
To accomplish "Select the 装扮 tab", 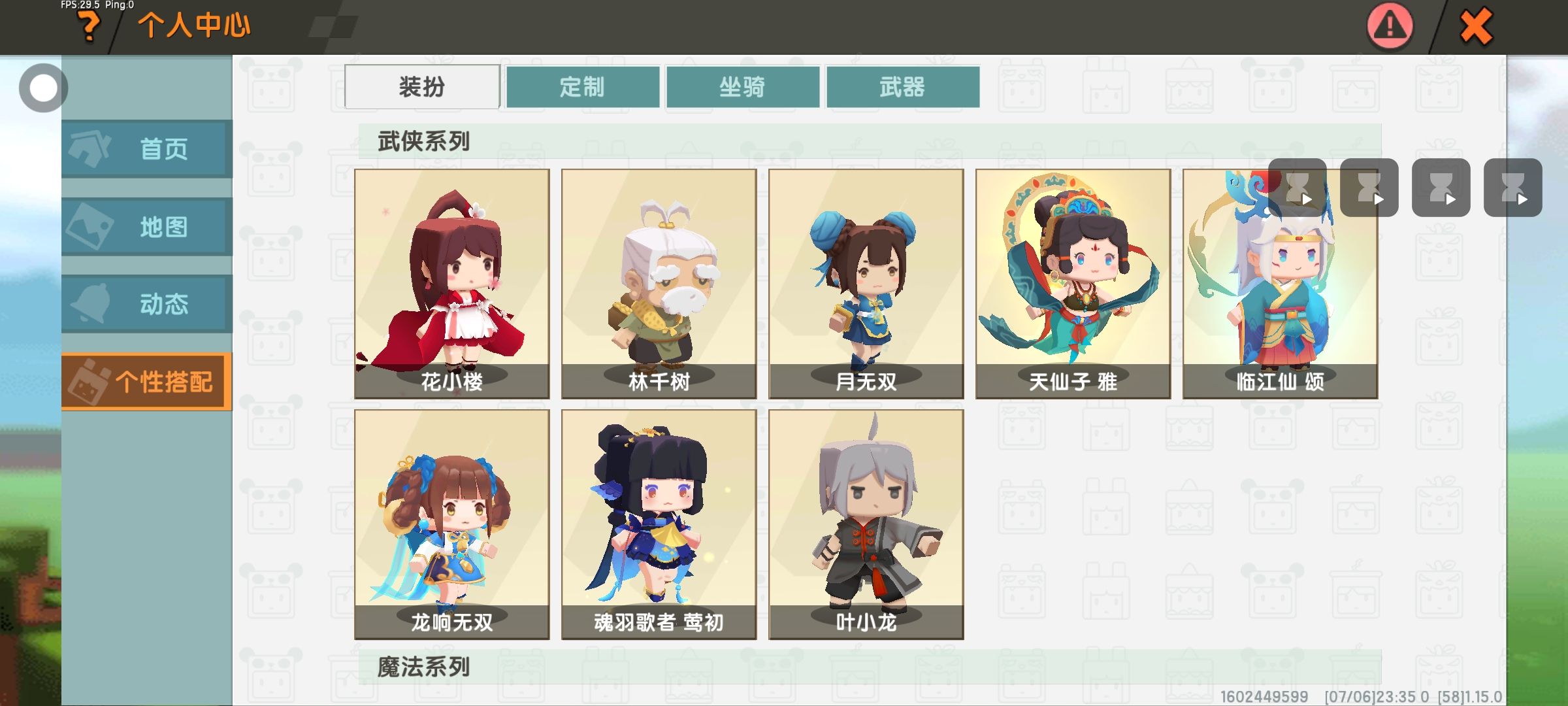I will coord(422,86).
